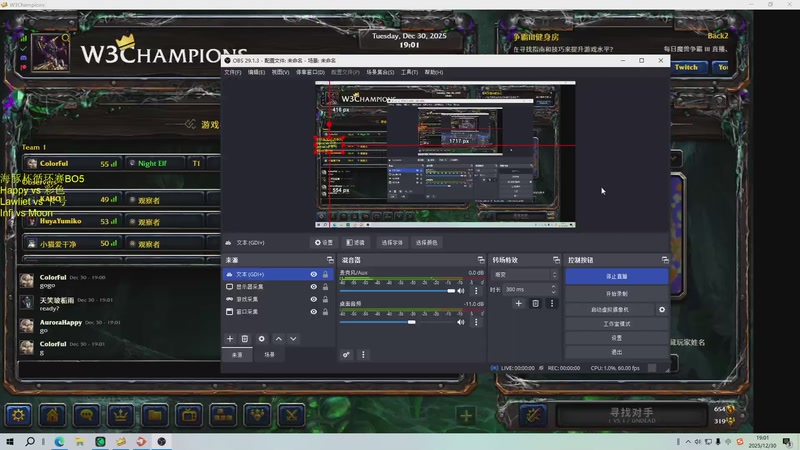Open mixer panel three-dot menu at bottom

(363, 355)
